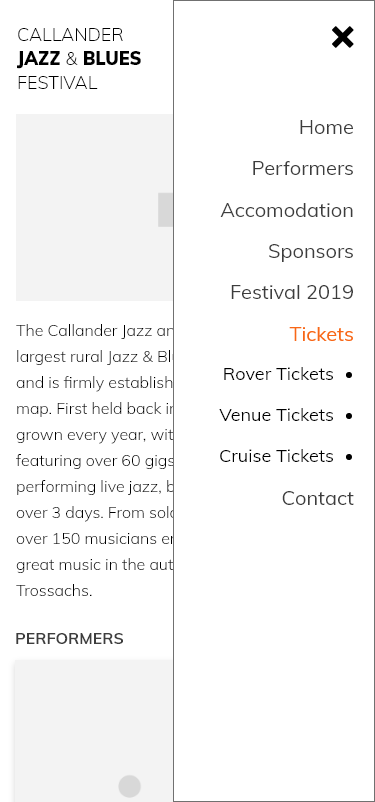Click the dark grey box on hero image
This screenshot has width=375, height=802.
(165, 210)
